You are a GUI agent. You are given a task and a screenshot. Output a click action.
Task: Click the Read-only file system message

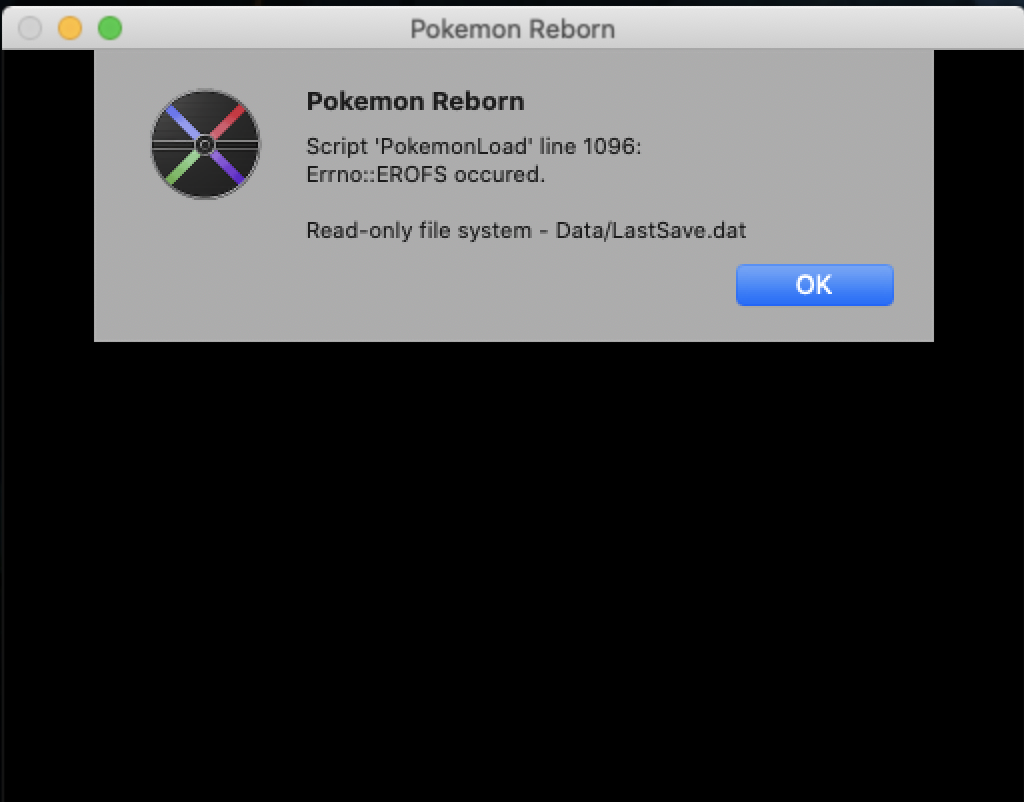click(x=419, y=231)
